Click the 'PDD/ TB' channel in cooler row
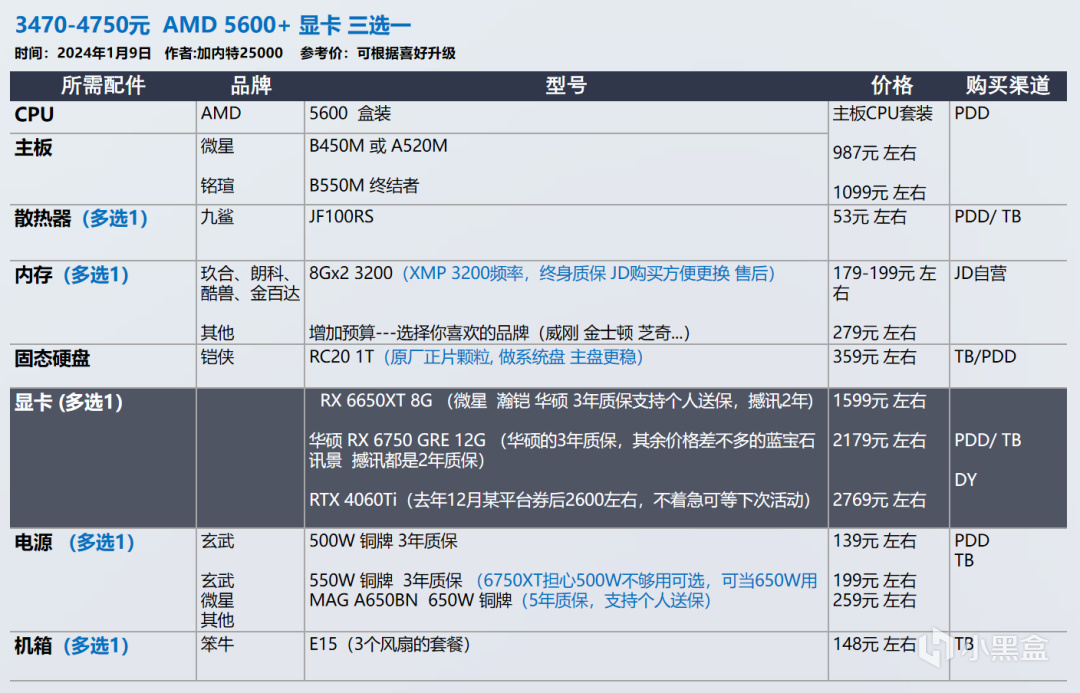The image size is (1080, 693). [x=988, y=217]
